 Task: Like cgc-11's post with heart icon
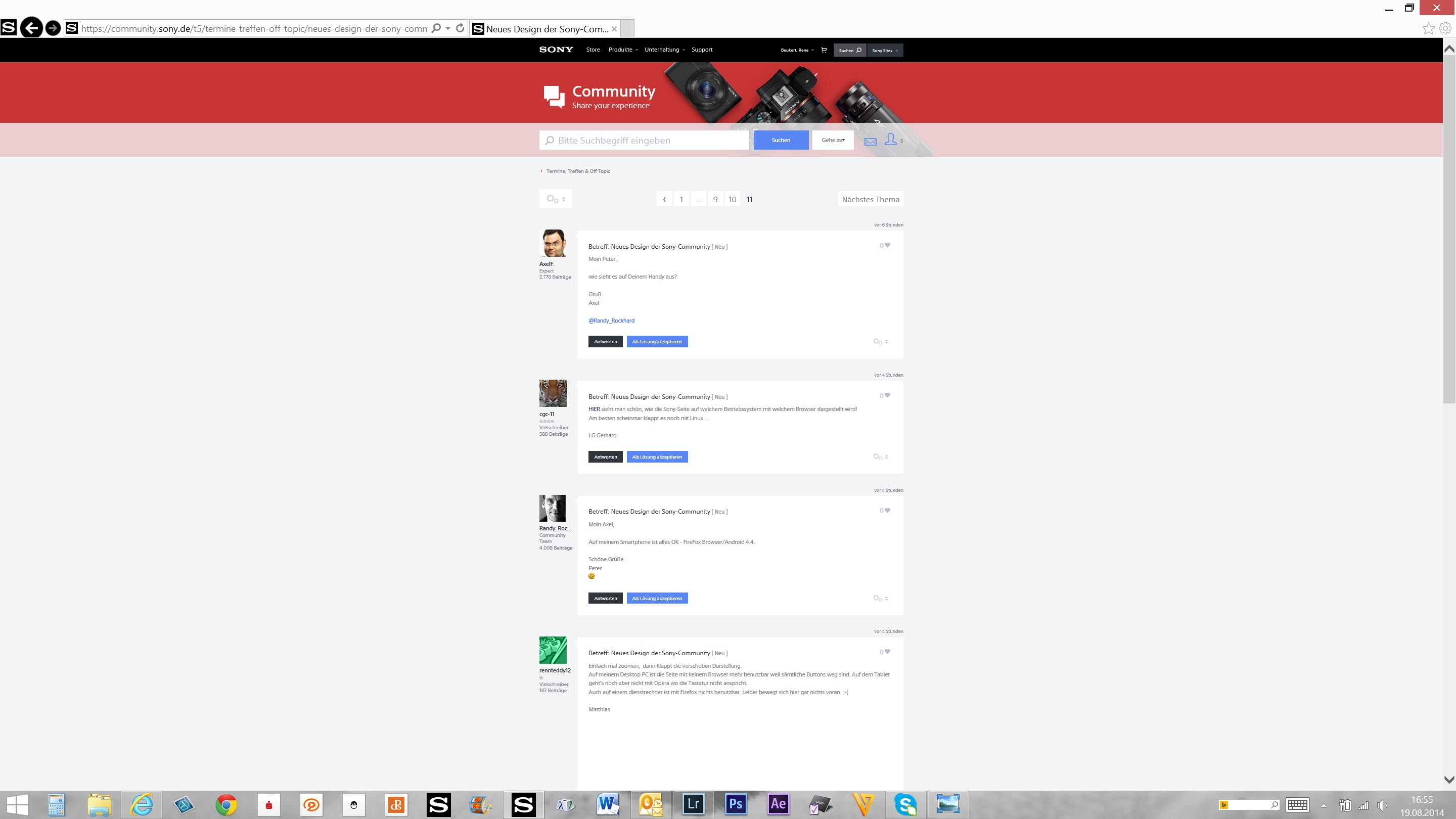tap(887, 395)
